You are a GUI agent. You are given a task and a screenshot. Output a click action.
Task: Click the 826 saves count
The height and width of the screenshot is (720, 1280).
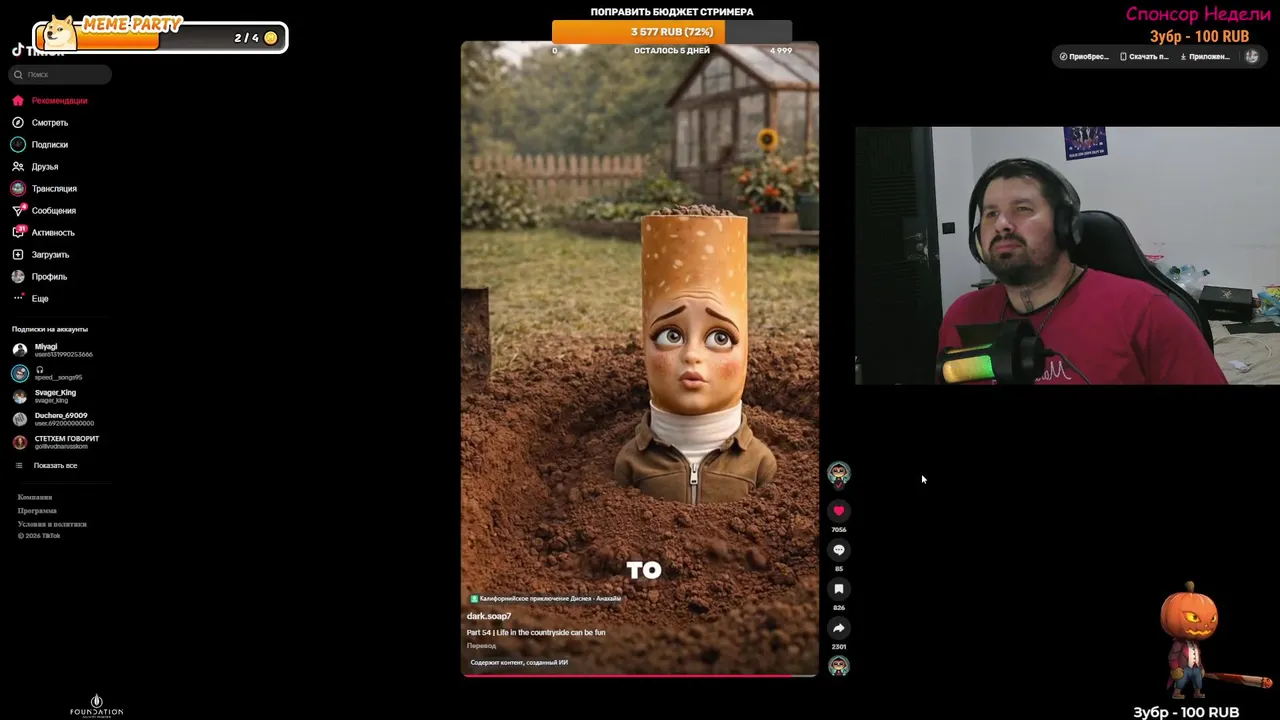(839, 608)
